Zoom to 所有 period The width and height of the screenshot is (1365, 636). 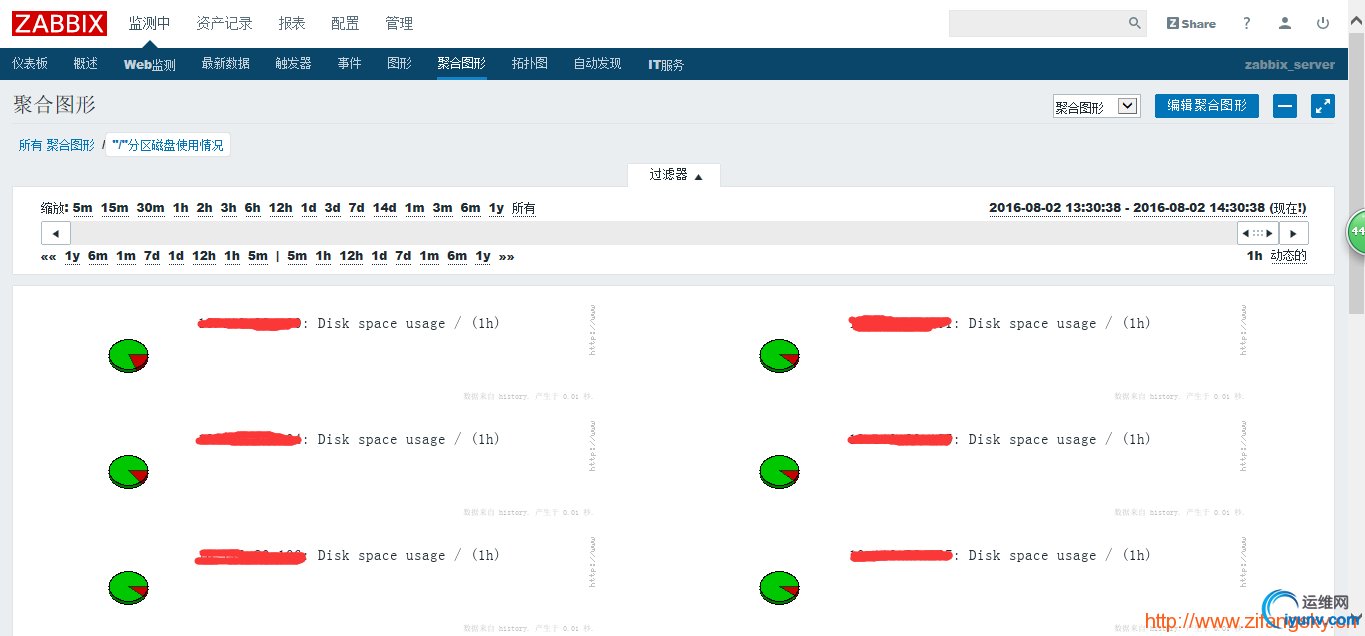click(x=524, y=208)
